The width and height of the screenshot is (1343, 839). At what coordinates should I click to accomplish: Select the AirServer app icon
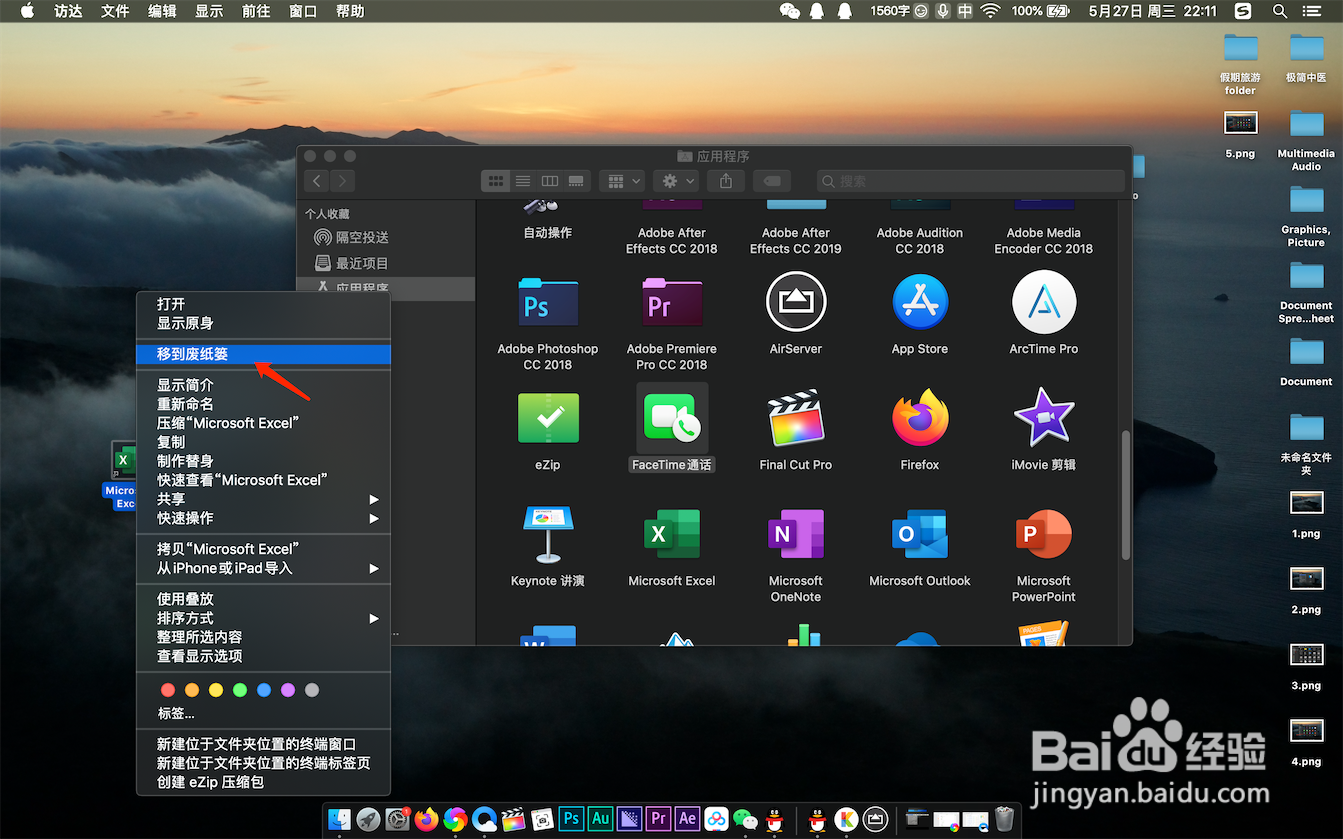pyautogui.click(x=796, y=301)
